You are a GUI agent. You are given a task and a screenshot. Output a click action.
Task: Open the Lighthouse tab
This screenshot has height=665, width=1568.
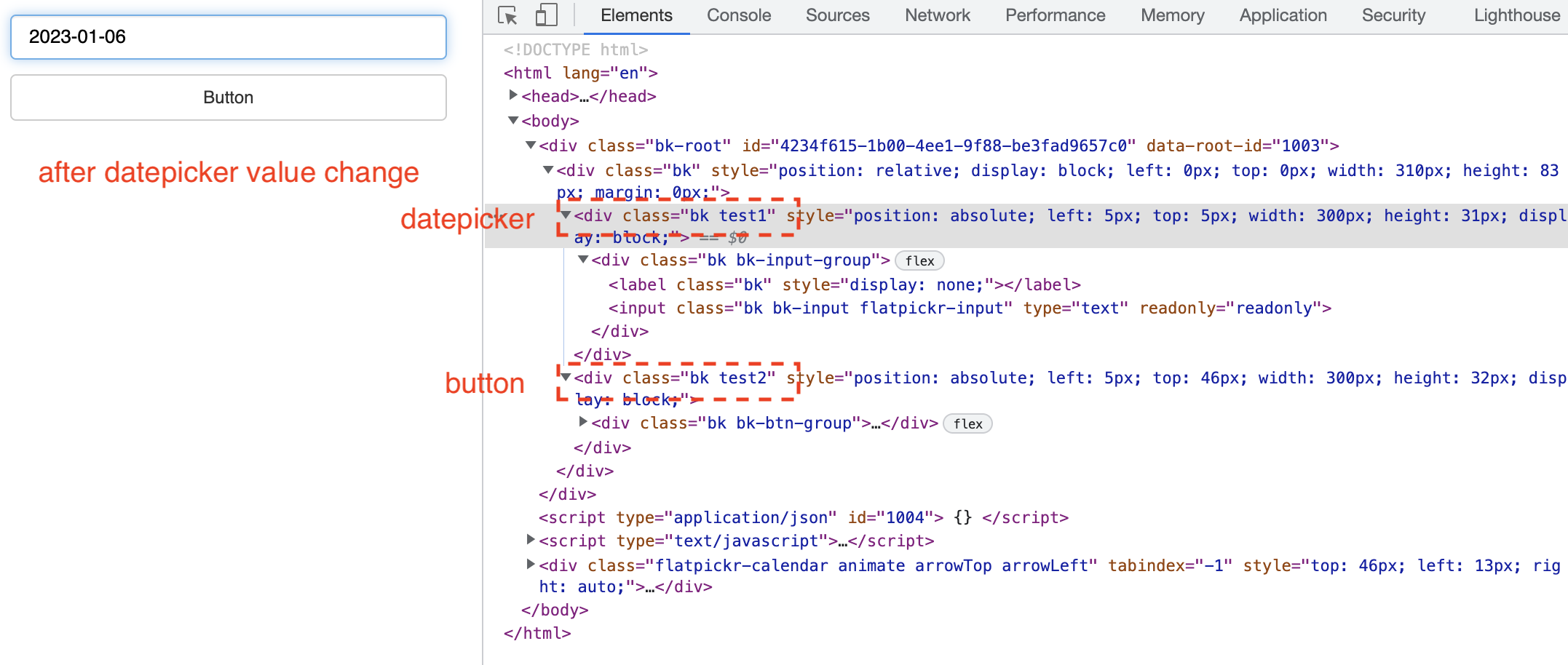tap(1517, 15)
